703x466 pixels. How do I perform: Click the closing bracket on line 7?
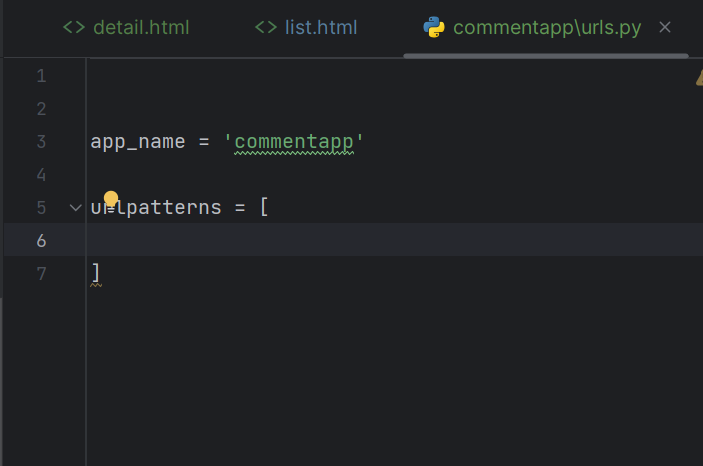pyautogui.click(x=96, y=273)
